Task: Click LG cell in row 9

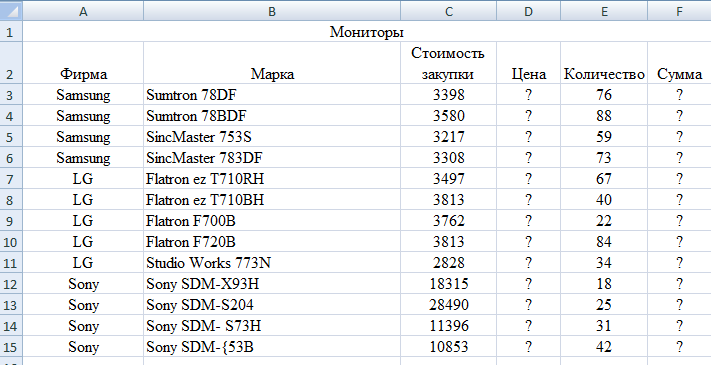Action: point(83,221)
